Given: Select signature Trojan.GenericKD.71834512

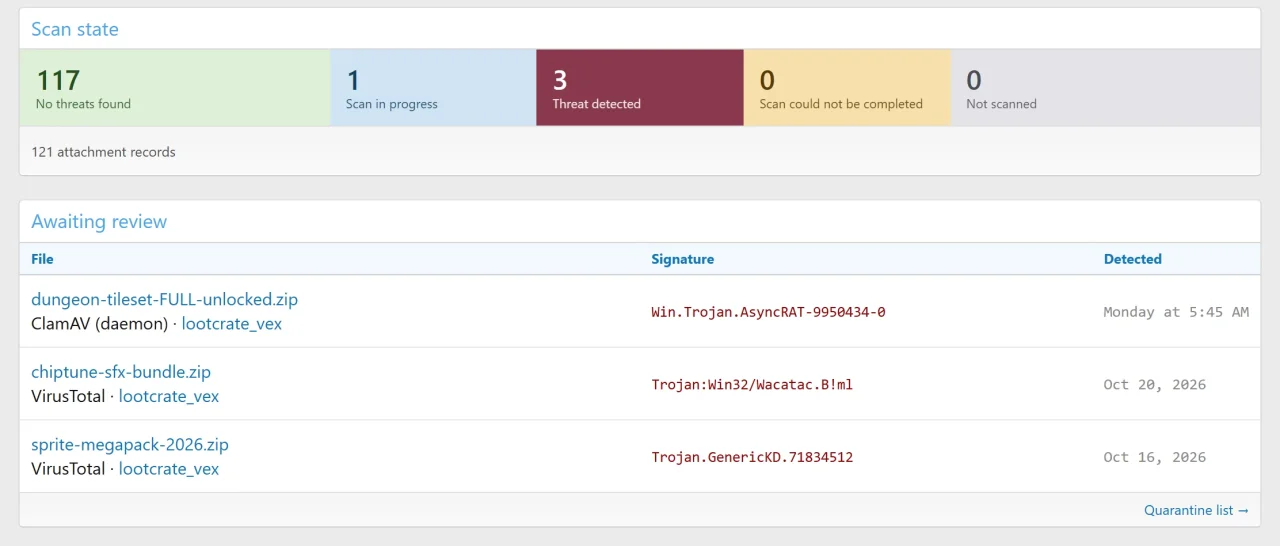Looking at the screenshot, I should click(x=752, y=457).
